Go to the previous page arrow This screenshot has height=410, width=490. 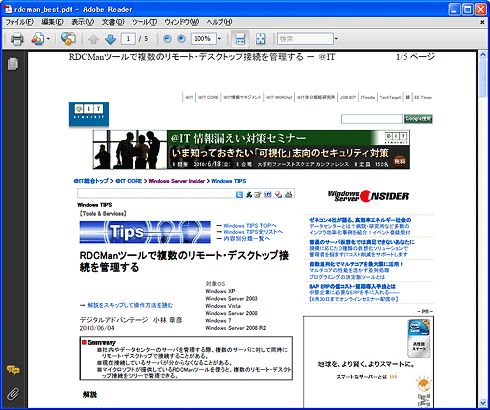point(93,39)
